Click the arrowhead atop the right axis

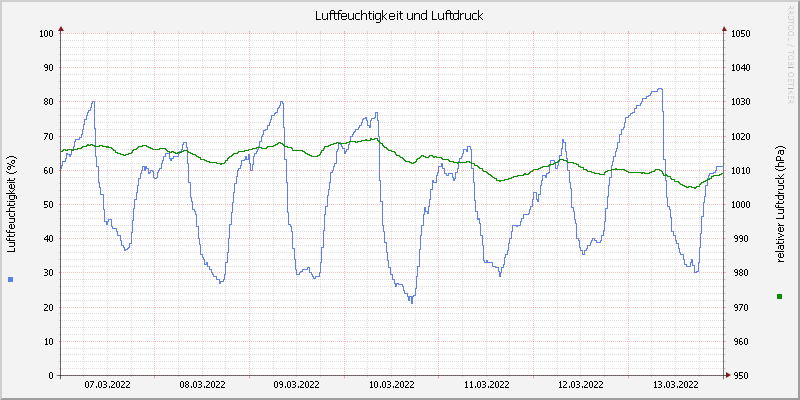coord(723,29)
